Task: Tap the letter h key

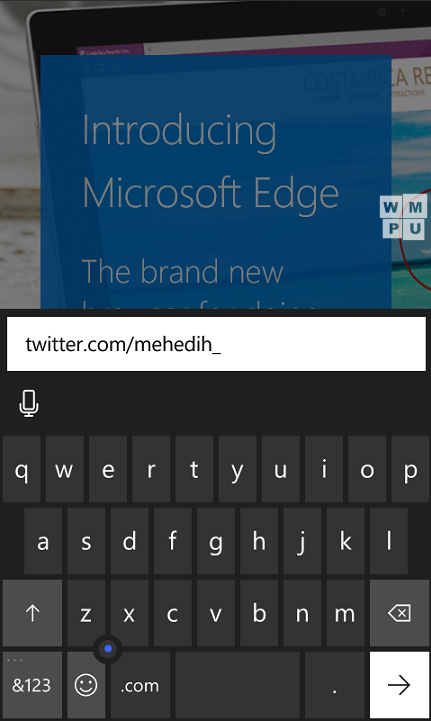Action: [259, 541]
